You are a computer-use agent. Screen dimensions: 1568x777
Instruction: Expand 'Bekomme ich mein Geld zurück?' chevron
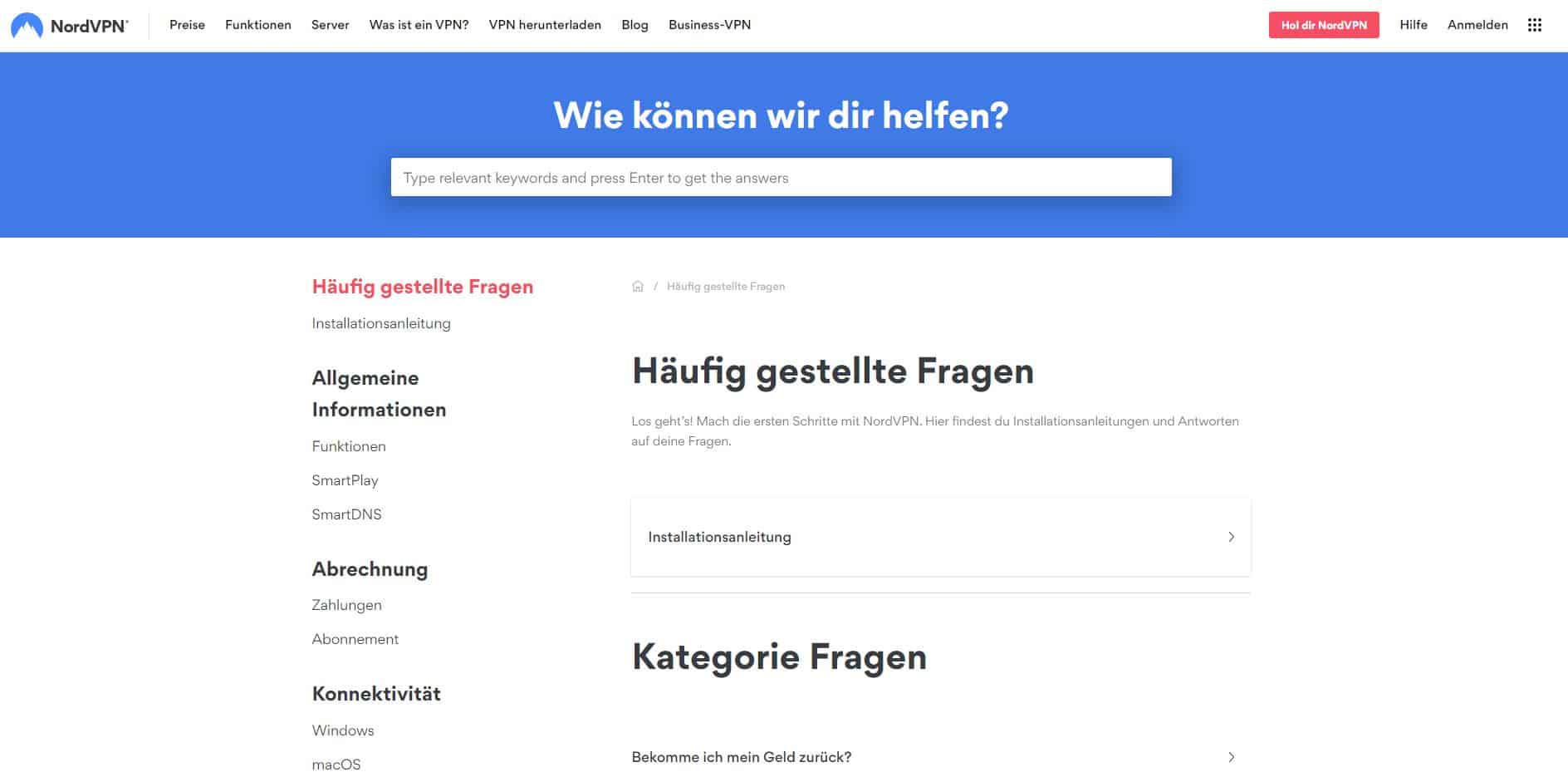tap(1231, 757)
